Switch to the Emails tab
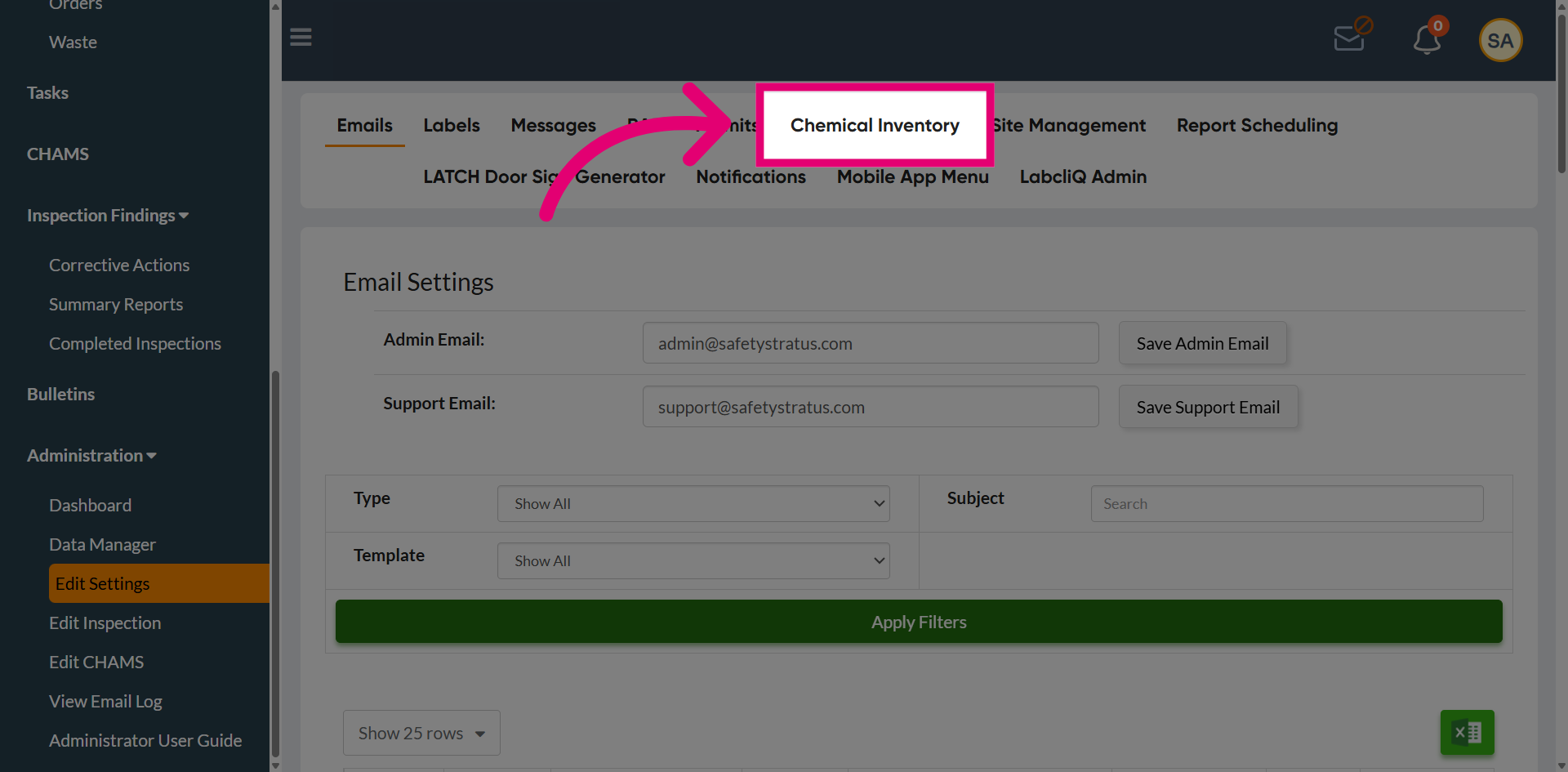 364,125
